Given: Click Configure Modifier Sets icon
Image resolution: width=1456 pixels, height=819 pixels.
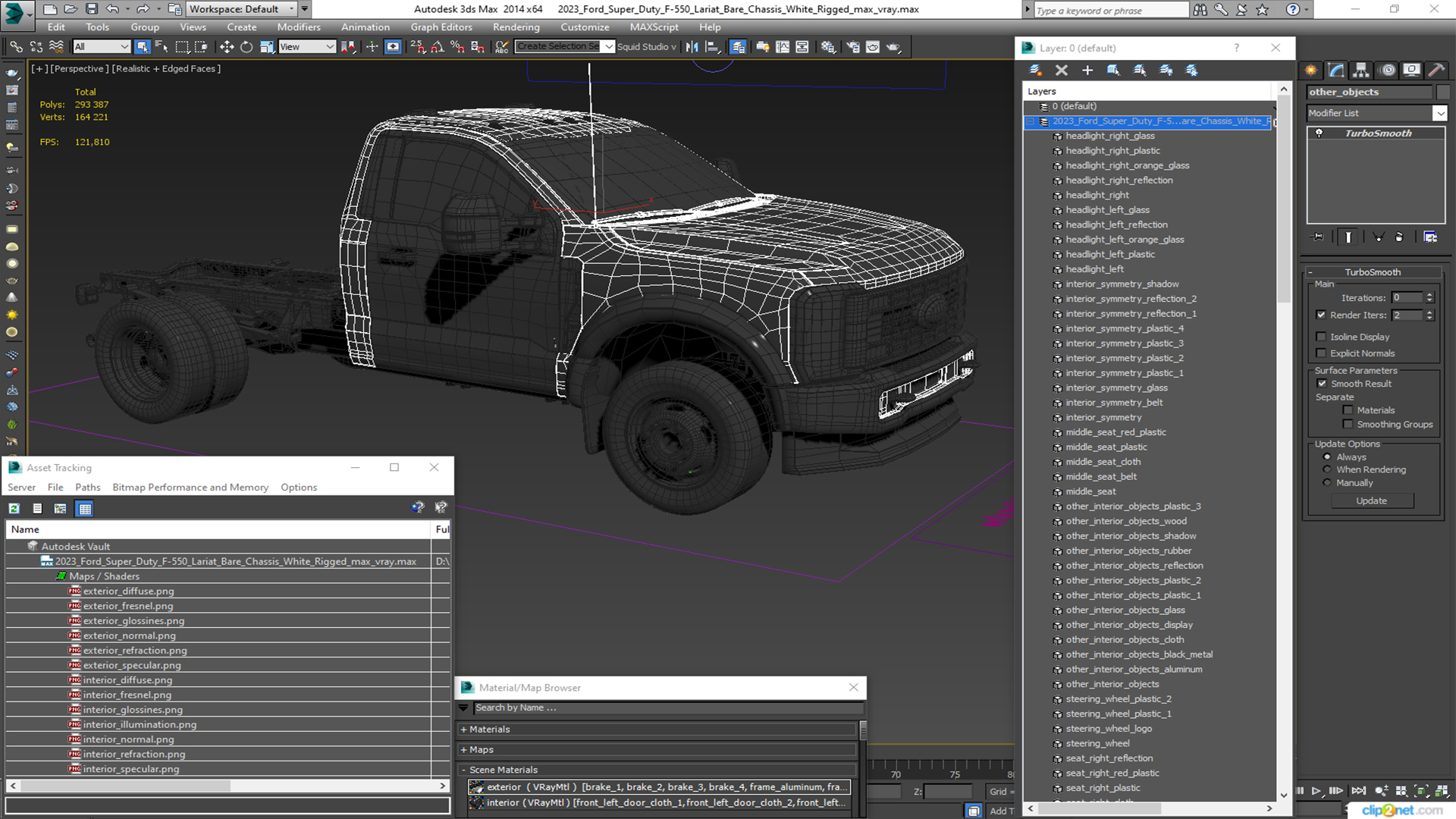Looking at the screenshot, I should (1430, 237).
